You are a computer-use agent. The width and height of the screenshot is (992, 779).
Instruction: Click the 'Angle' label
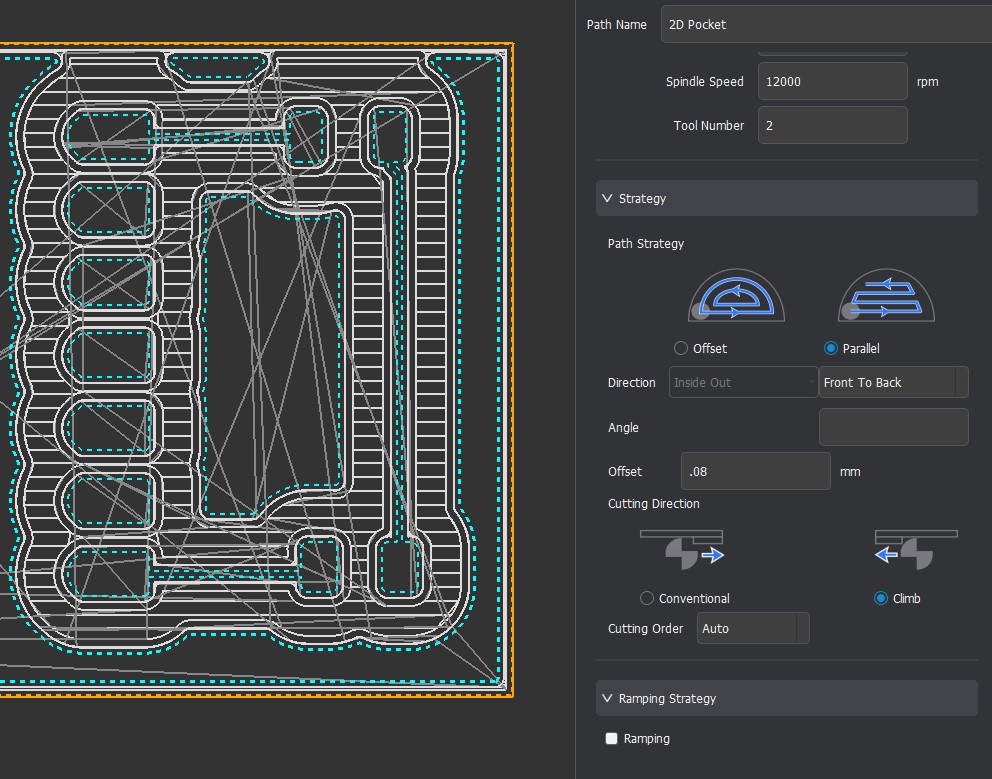click(x=623, y=428)
